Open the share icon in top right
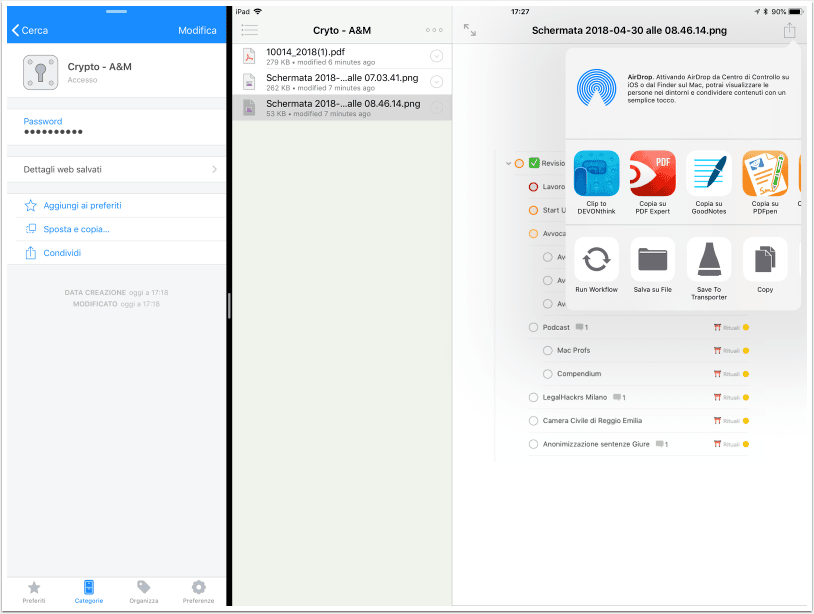Image resolution: width=814 pixels, height=614 pixels. tap(789, 30)
